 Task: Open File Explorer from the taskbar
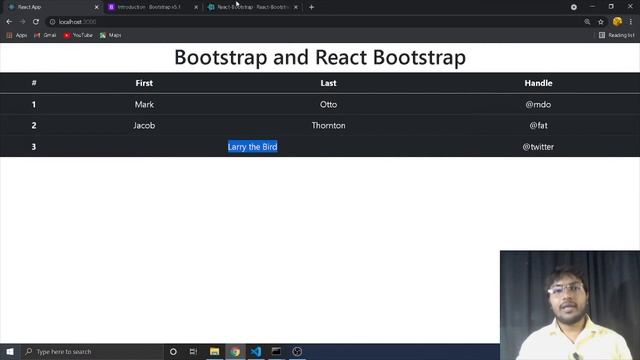[214, 351]
